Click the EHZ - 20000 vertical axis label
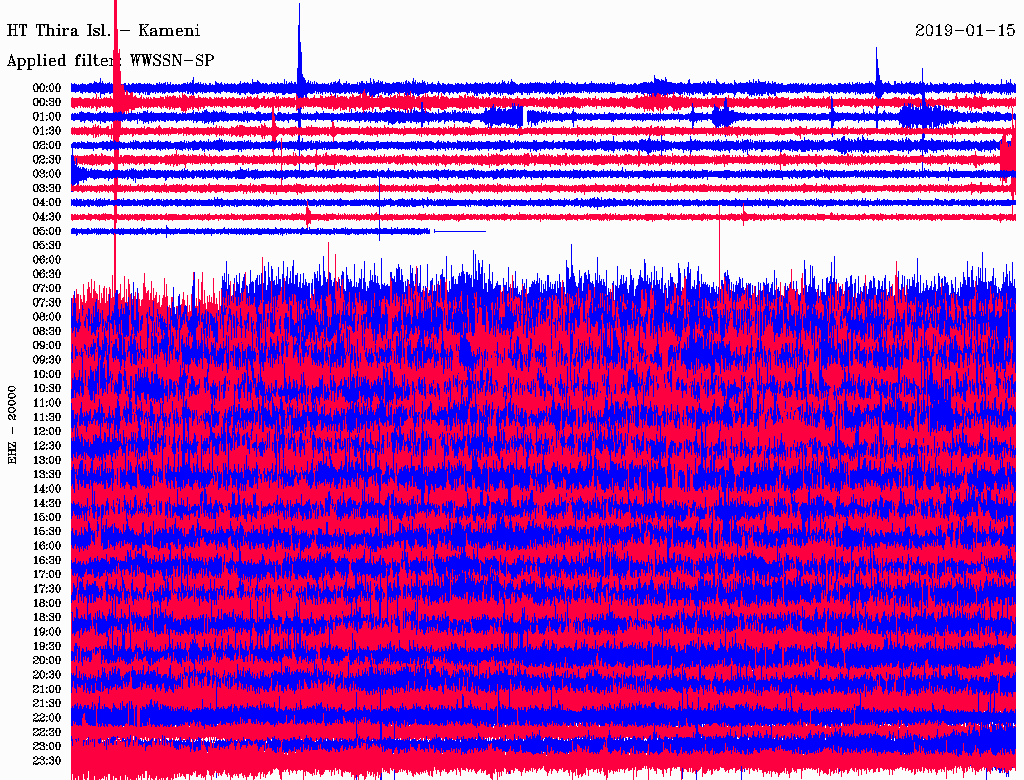The image size is (1024, 780). click(x=13, y=423)
